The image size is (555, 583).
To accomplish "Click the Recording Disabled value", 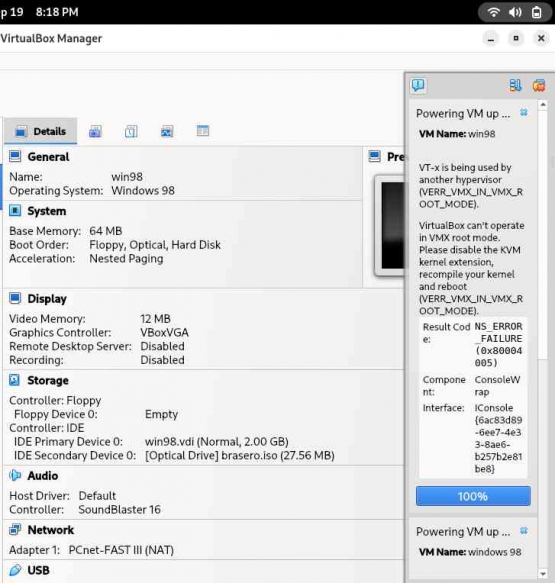I will click(162, 360).
